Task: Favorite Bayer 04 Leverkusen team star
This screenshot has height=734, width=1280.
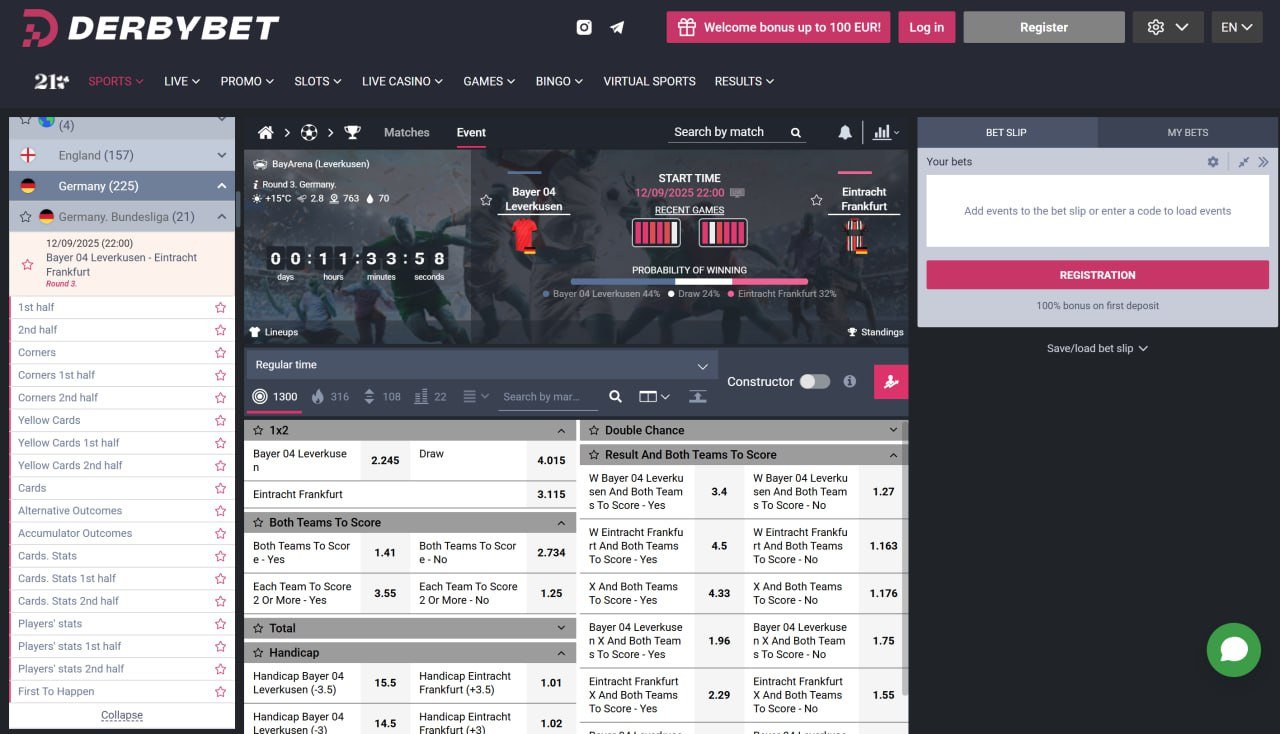Action: tap(486, 200)
